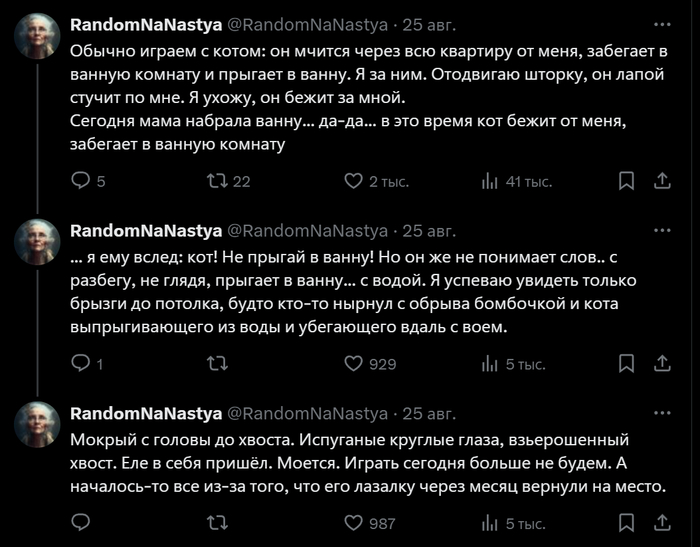Like the first tweet with 2 тыс. likes
The image size is (700, 547).
pyautogui.click(x=377, y=181)
